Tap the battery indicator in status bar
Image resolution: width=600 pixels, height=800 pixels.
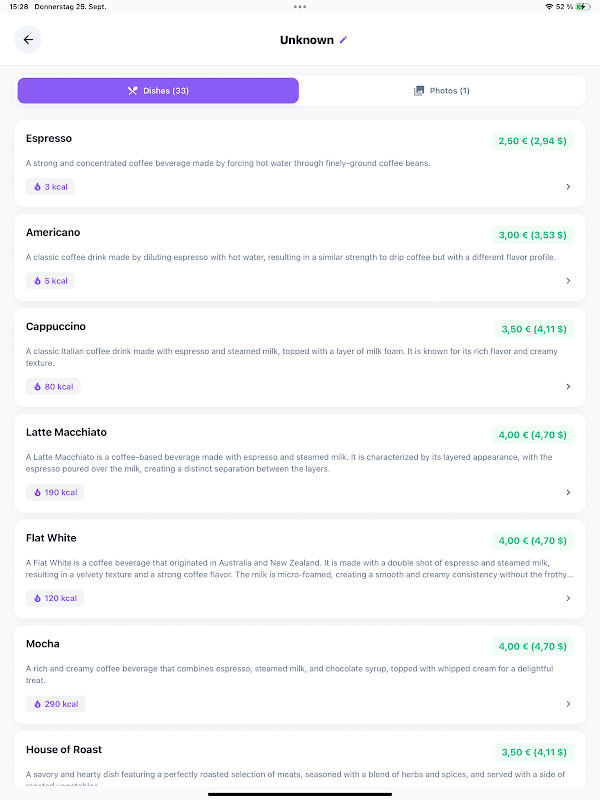[583, 7]
